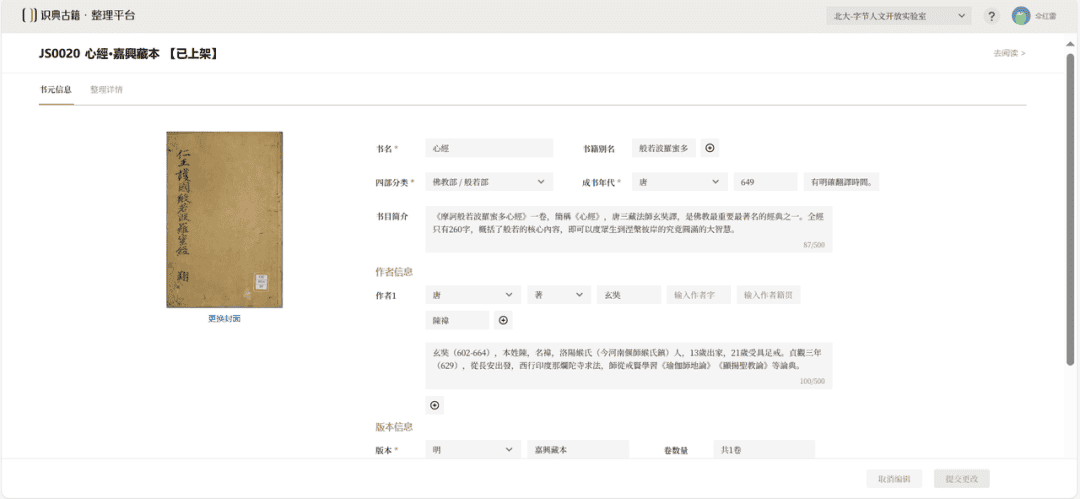Screen dimensions: 1080x499
Task: Click the author biography text area
Action: [x=629, y=365]
